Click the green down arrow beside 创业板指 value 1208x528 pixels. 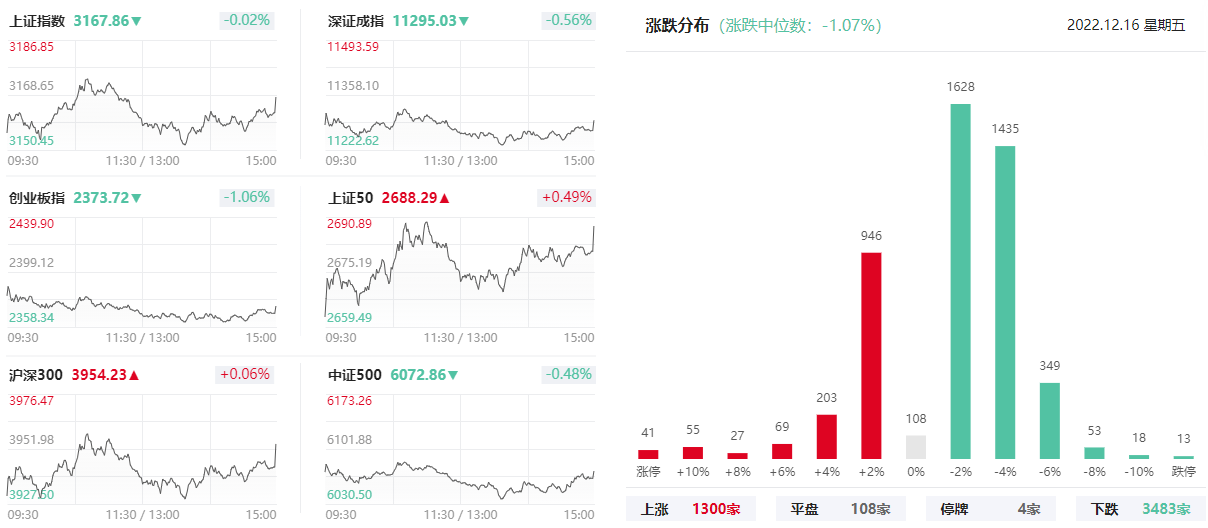[136, 198]
